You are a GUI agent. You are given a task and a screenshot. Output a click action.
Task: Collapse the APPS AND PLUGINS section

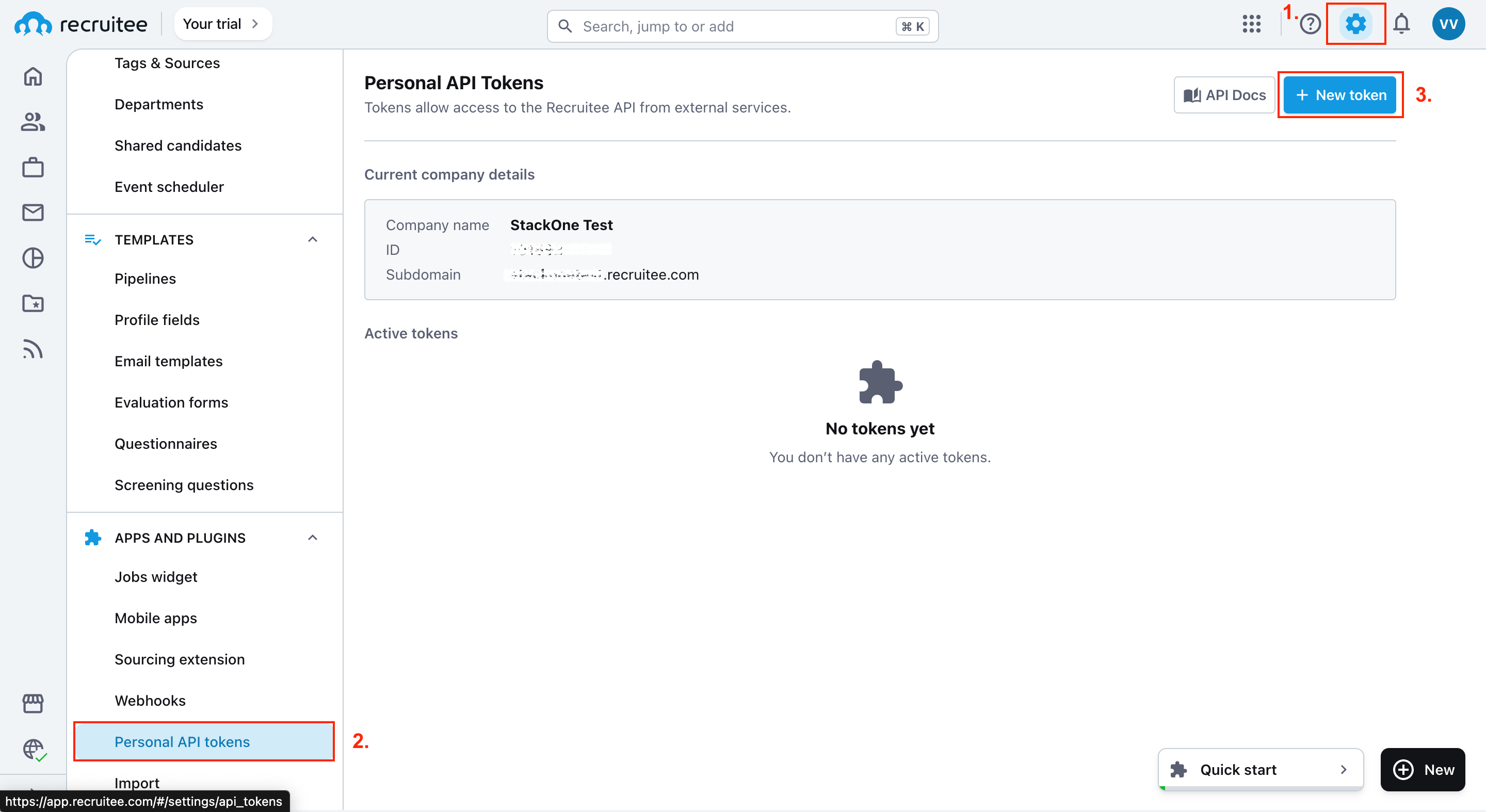click(x=313, y=537)
